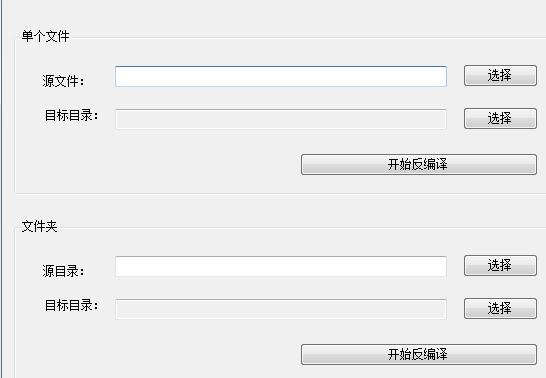Click the 源目录 input field
The height and width of the screenshot is (378, 546).
281,267
